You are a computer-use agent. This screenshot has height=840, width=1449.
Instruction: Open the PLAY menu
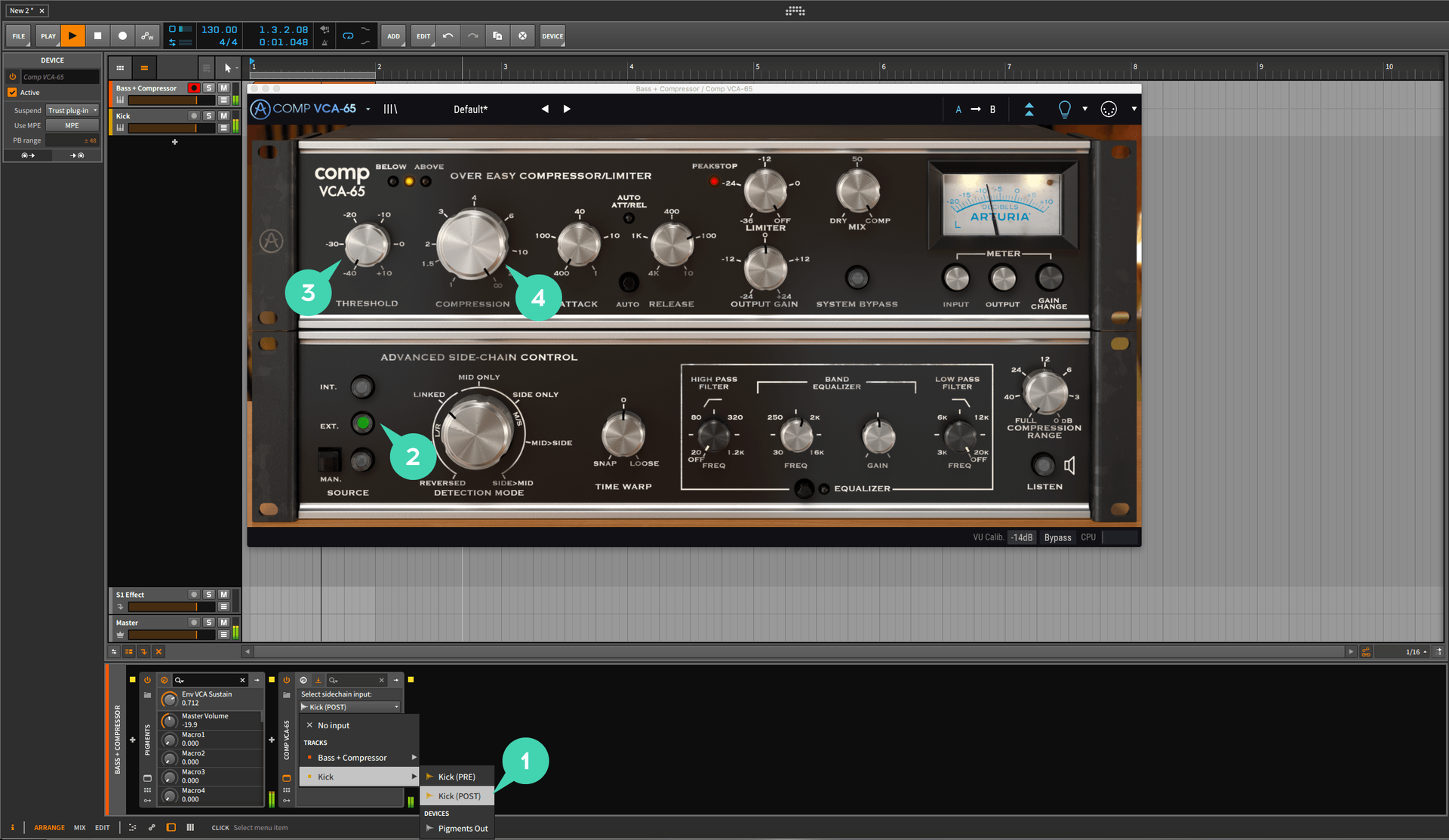click(48, 35)
